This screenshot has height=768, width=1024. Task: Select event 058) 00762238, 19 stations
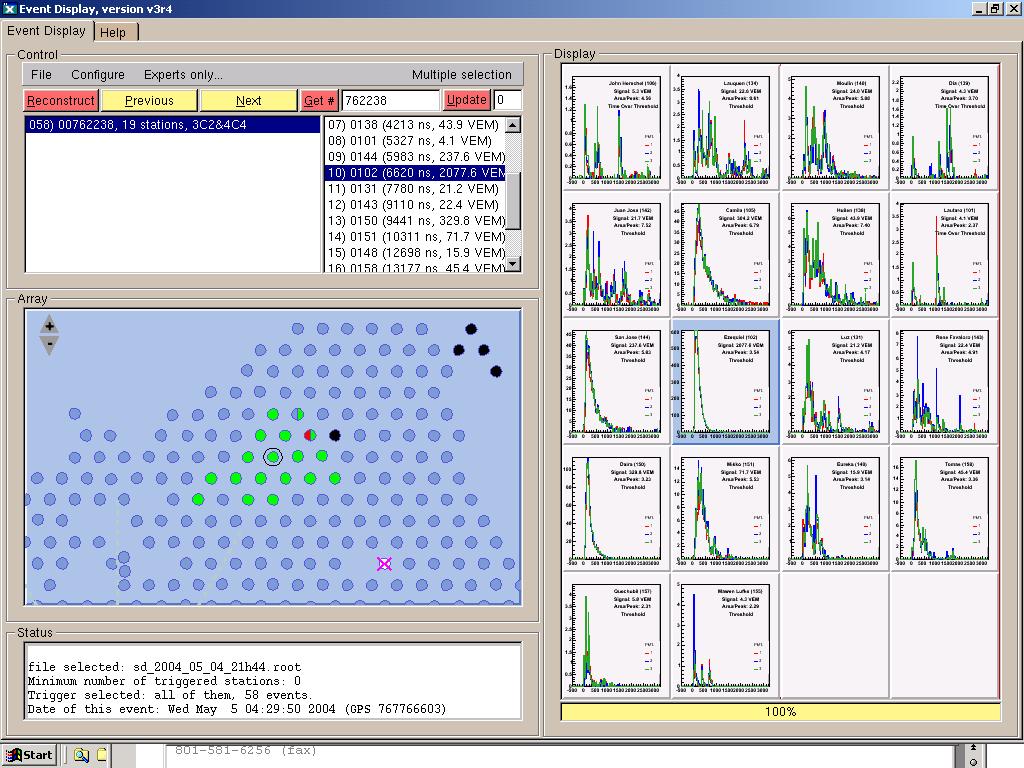point(173,125)
